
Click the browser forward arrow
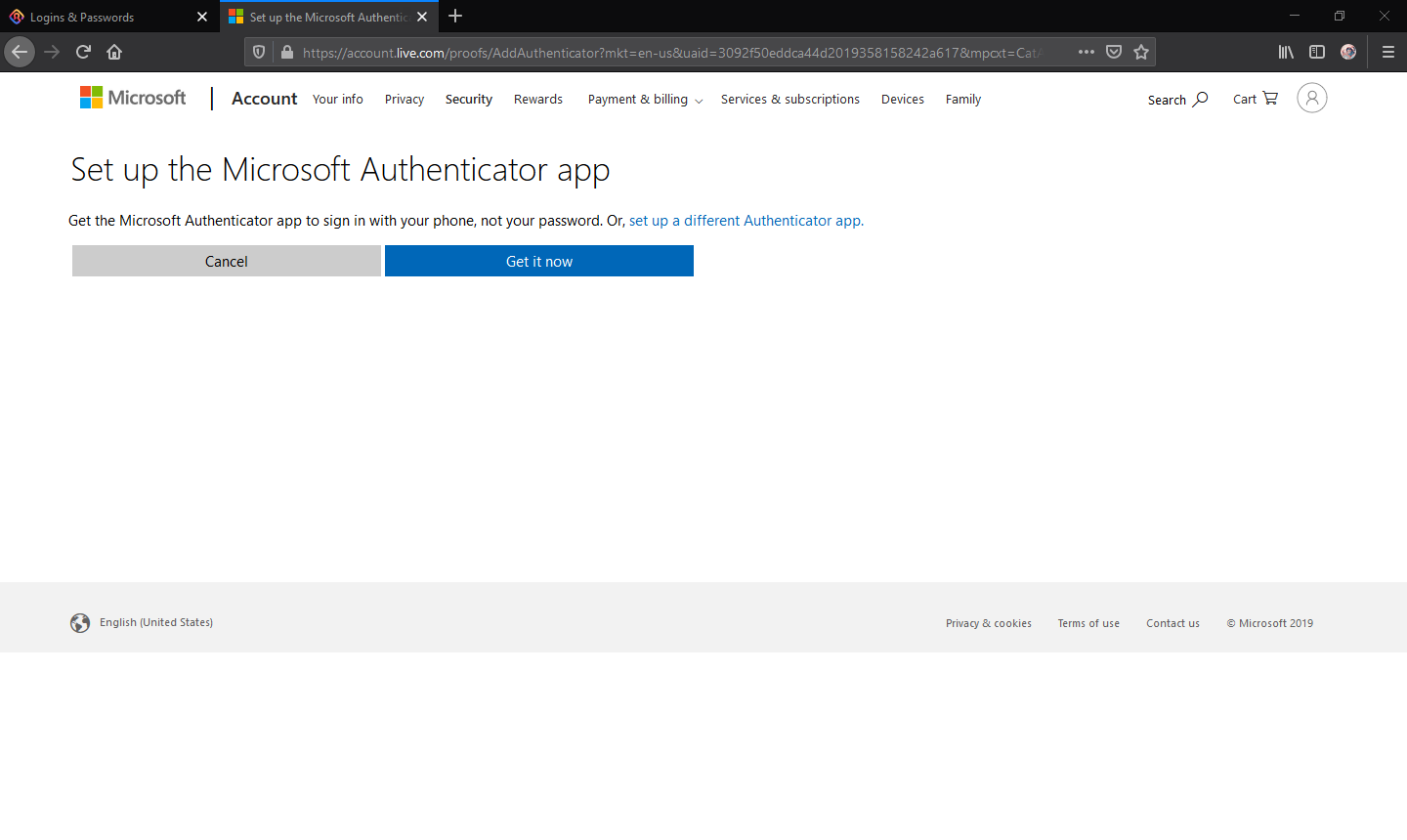[52, 52]
